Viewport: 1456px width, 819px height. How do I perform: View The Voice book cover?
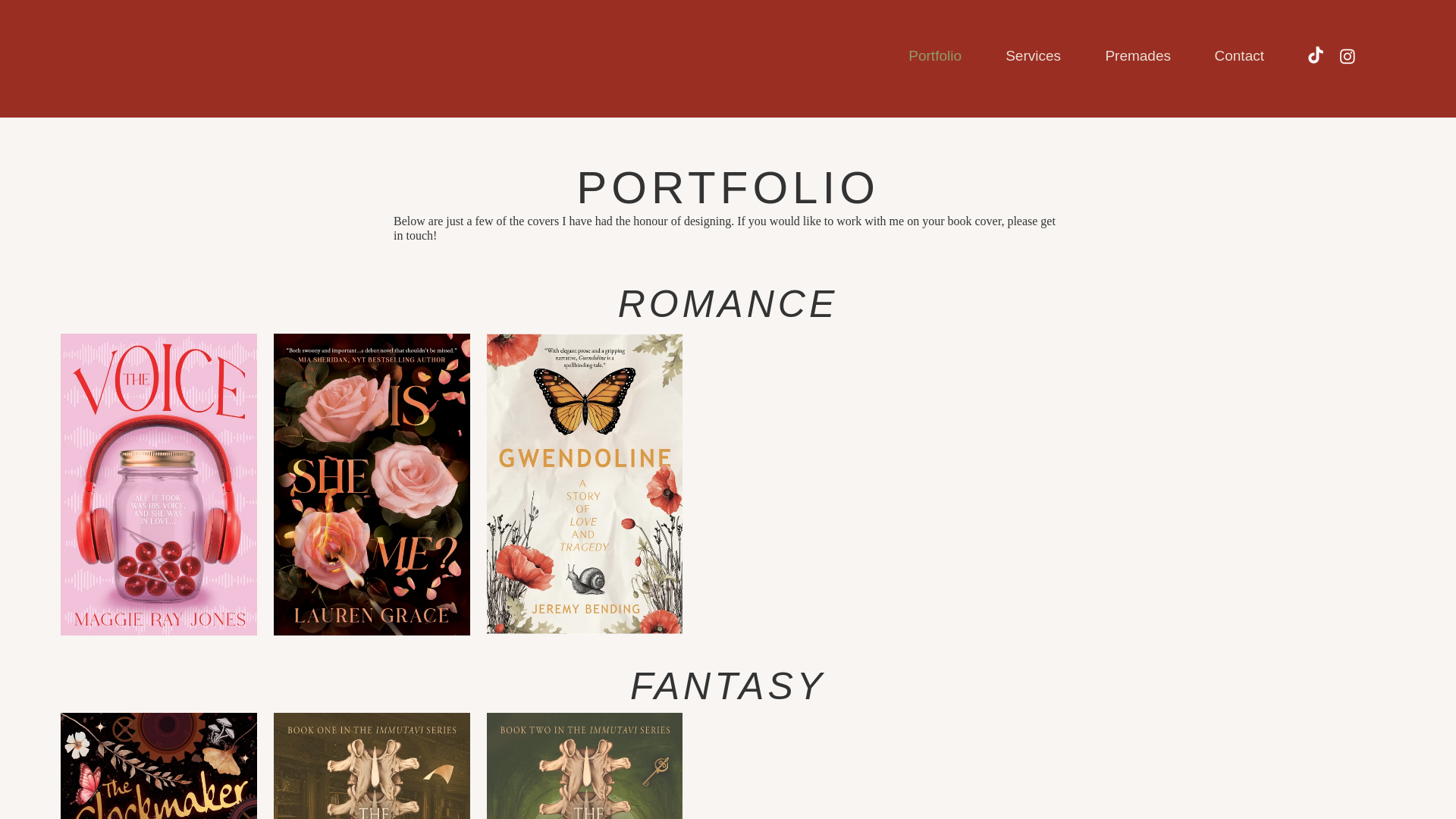tap(158, 485)
